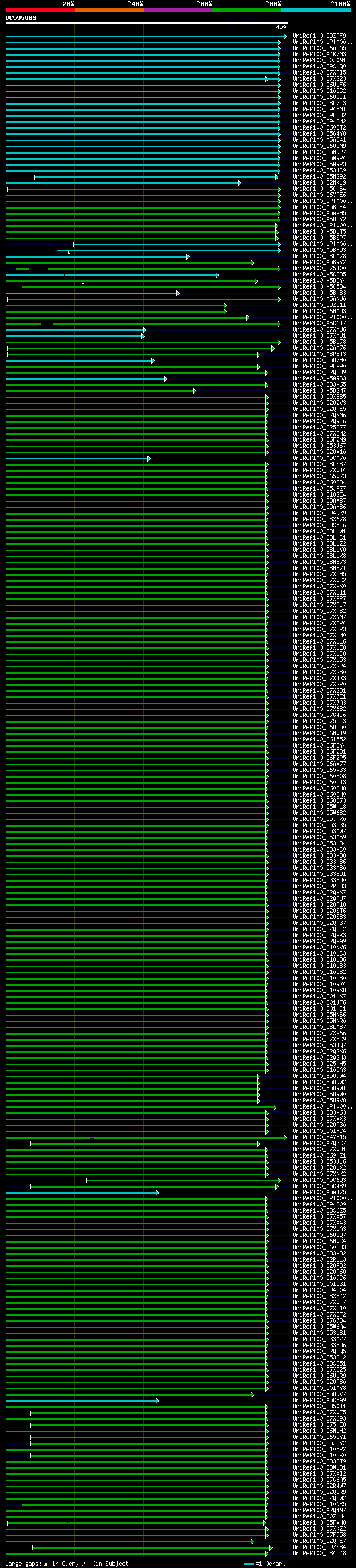Open hit UniRef100_A4K7M3
This screenshot has height=1568, width=356.
click(319, 54)
